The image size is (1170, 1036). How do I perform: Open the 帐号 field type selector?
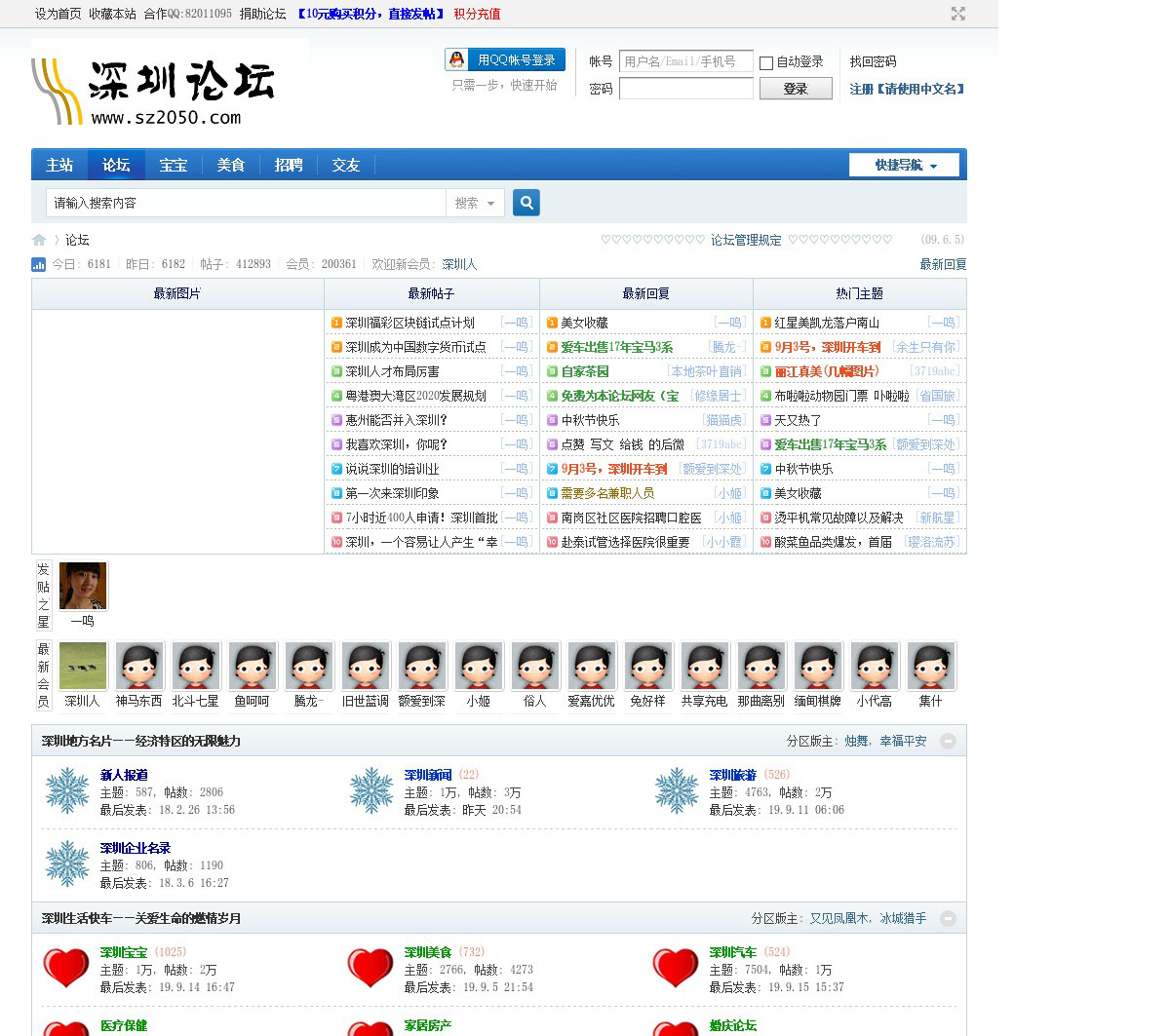click(601, 61)
